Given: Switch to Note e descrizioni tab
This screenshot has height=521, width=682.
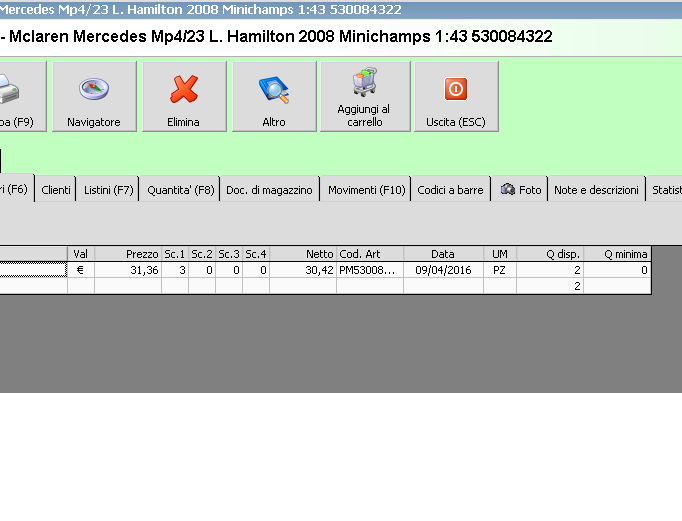Looking at the screenshot, I should coord(596,190).
